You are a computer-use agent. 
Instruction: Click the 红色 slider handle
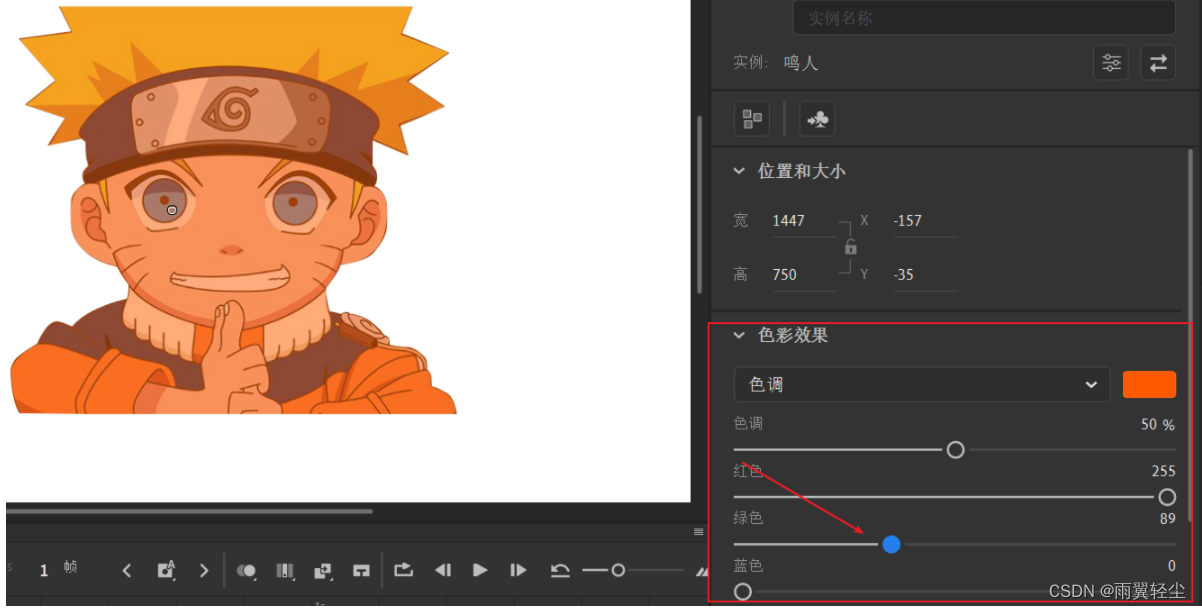pyautogui.click(x=1166, y=497)
